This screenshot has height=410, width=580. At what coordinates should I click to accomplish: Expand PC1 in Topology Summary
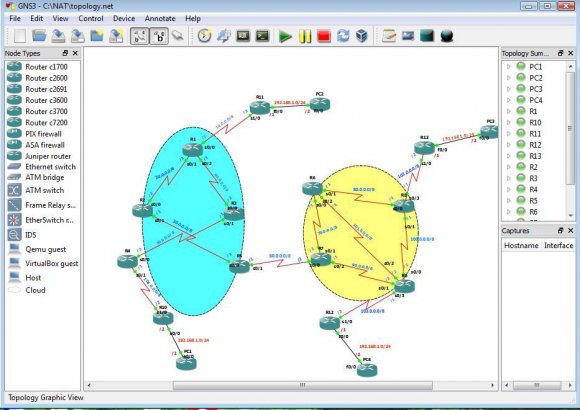[509, 67]
